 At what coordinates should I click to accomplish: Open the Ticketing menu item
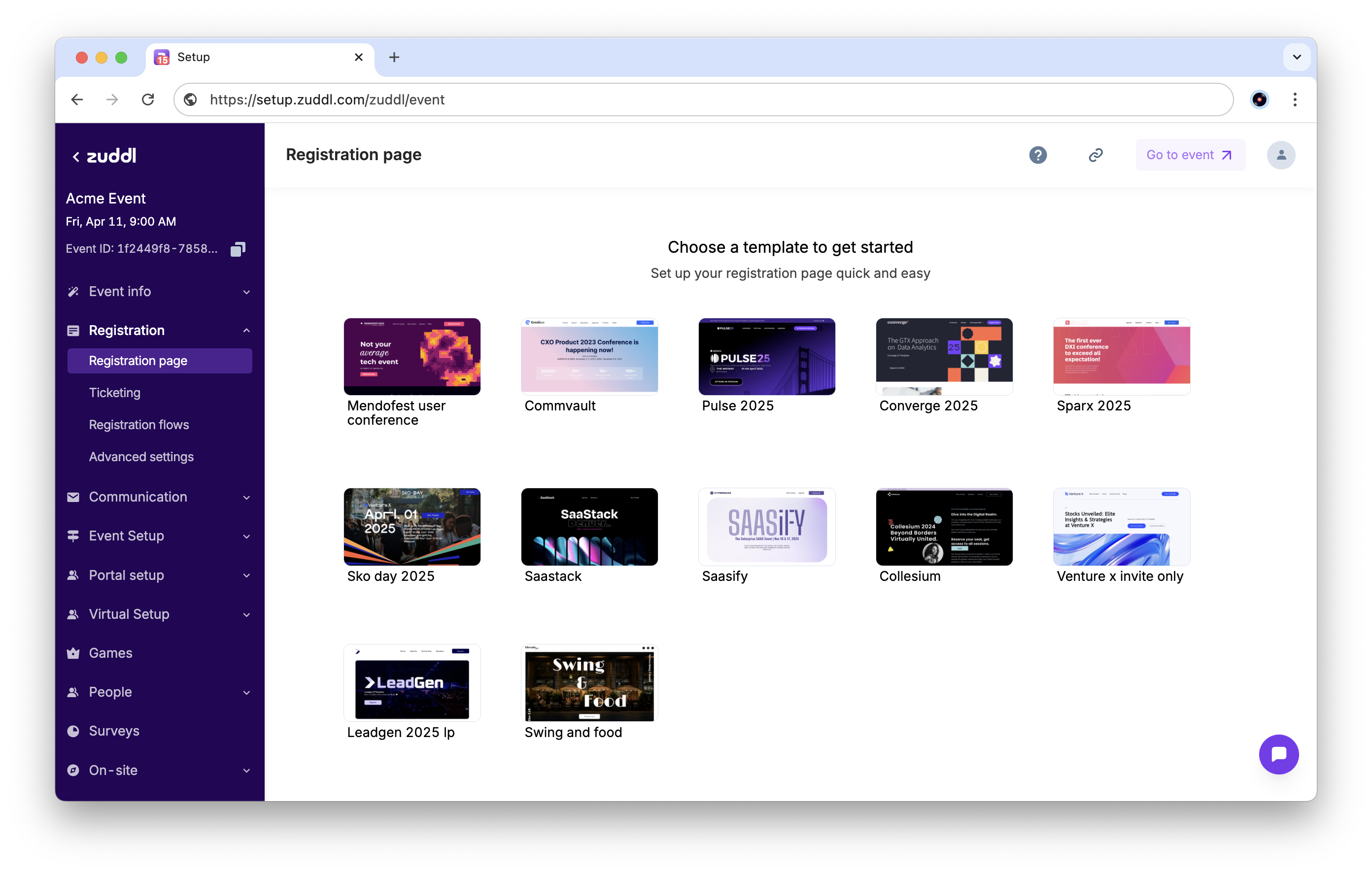pos(114,393)
